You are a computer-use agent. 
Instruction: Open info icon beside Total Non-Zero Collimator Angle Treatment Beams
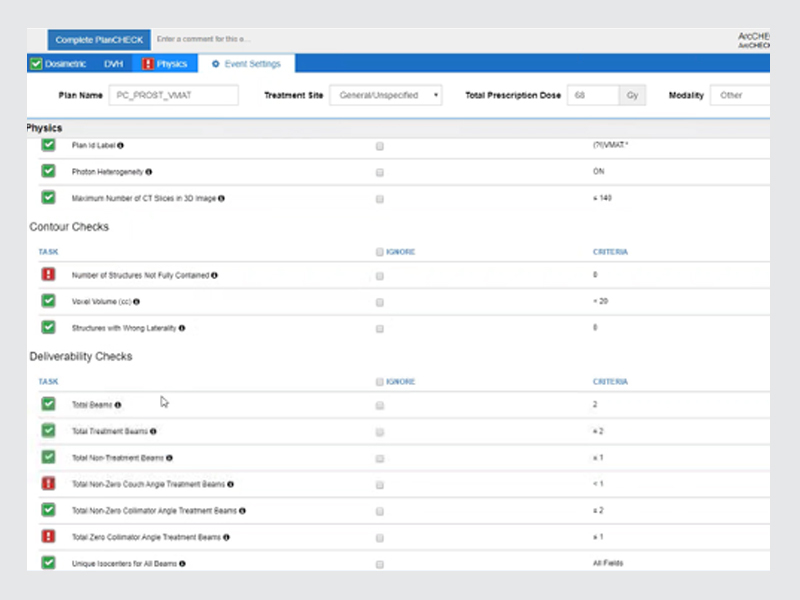[x=242, y=511]
